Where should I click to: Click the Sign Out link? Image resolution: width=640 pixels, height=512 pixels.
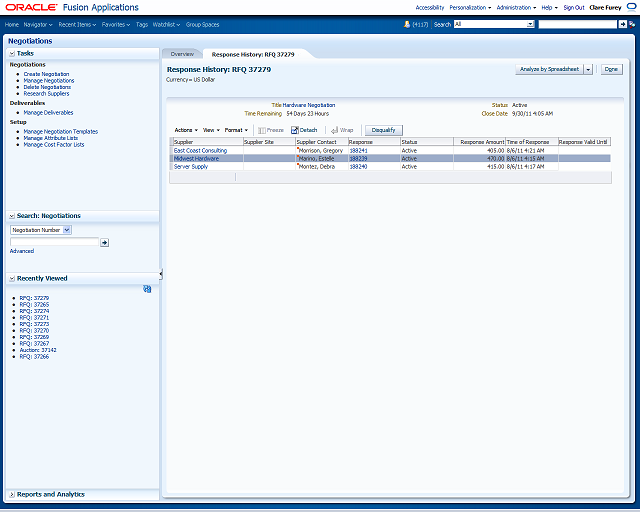[574, 7]
